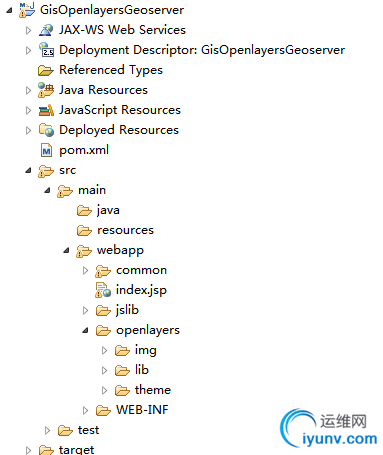Select the 'main' label
This screenshot has height=455, width=383.
tap(92, 190)
